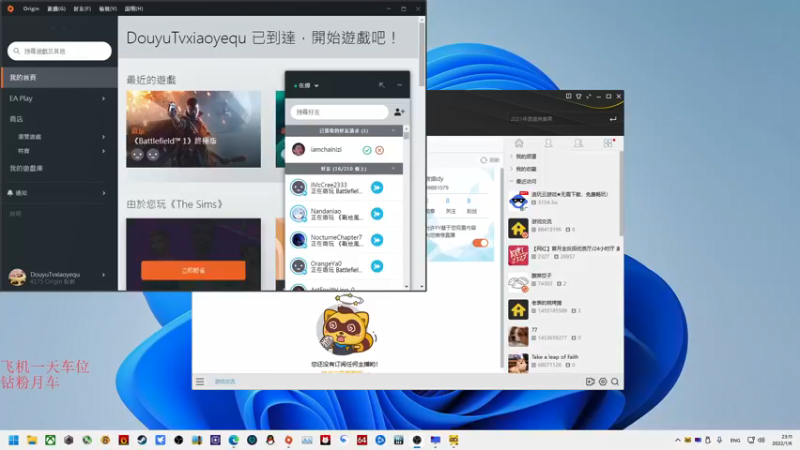
Task: Open 遊戲(G) menu in Origin
Action: coord(57,9)
